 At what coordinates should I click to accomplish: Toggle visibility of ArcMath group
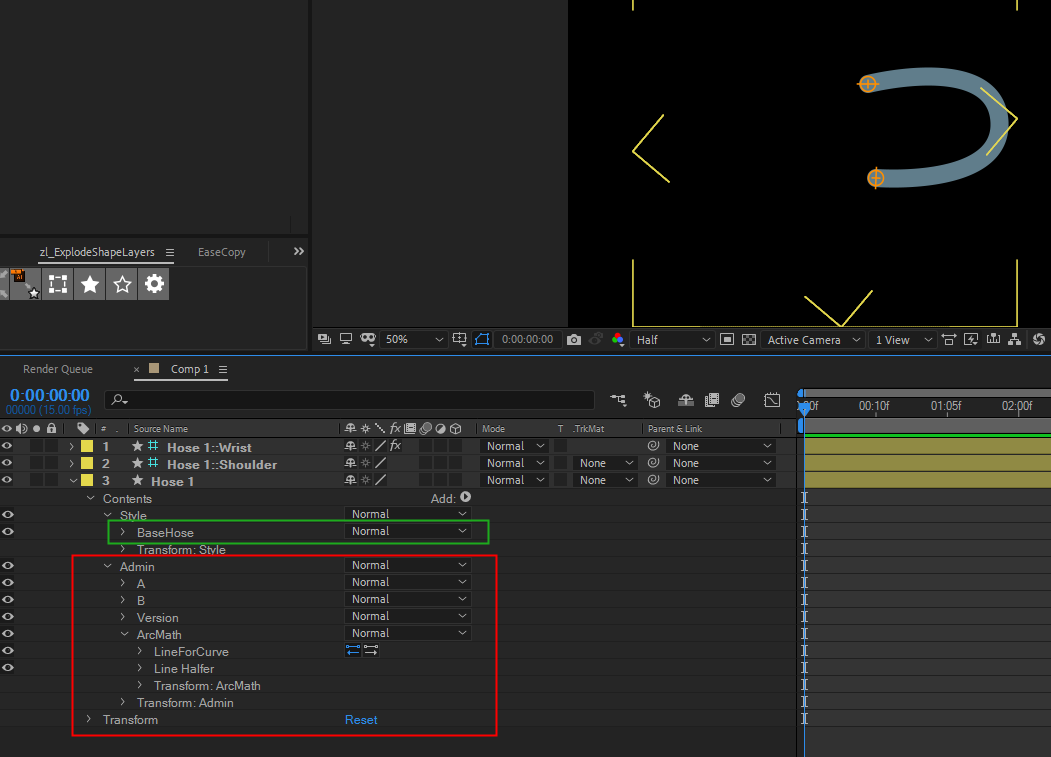tap(8, 634)
